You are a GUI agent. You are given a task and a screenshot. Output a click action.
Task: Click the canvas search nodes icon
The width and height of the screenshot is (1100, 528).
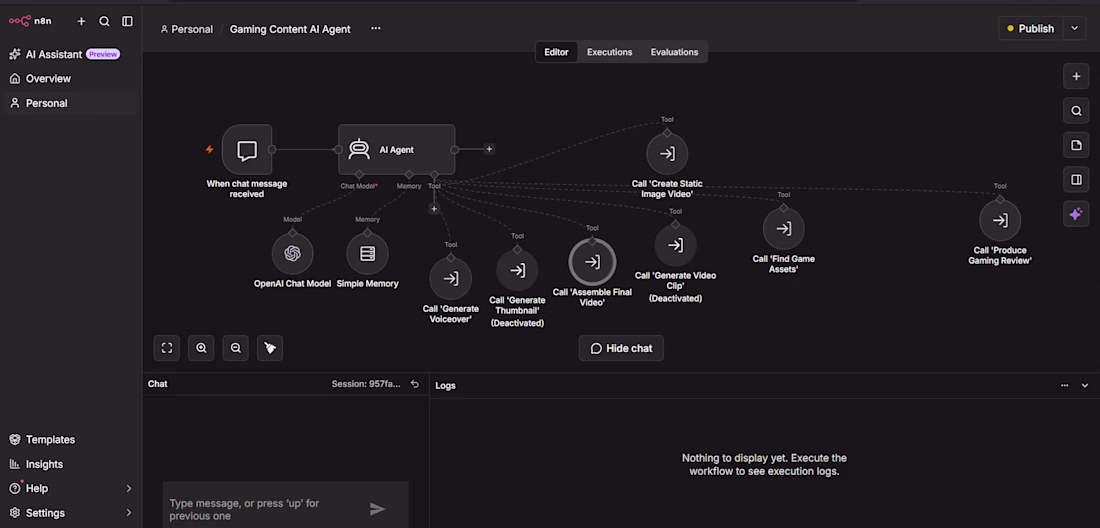click(x=1076, y=110)
